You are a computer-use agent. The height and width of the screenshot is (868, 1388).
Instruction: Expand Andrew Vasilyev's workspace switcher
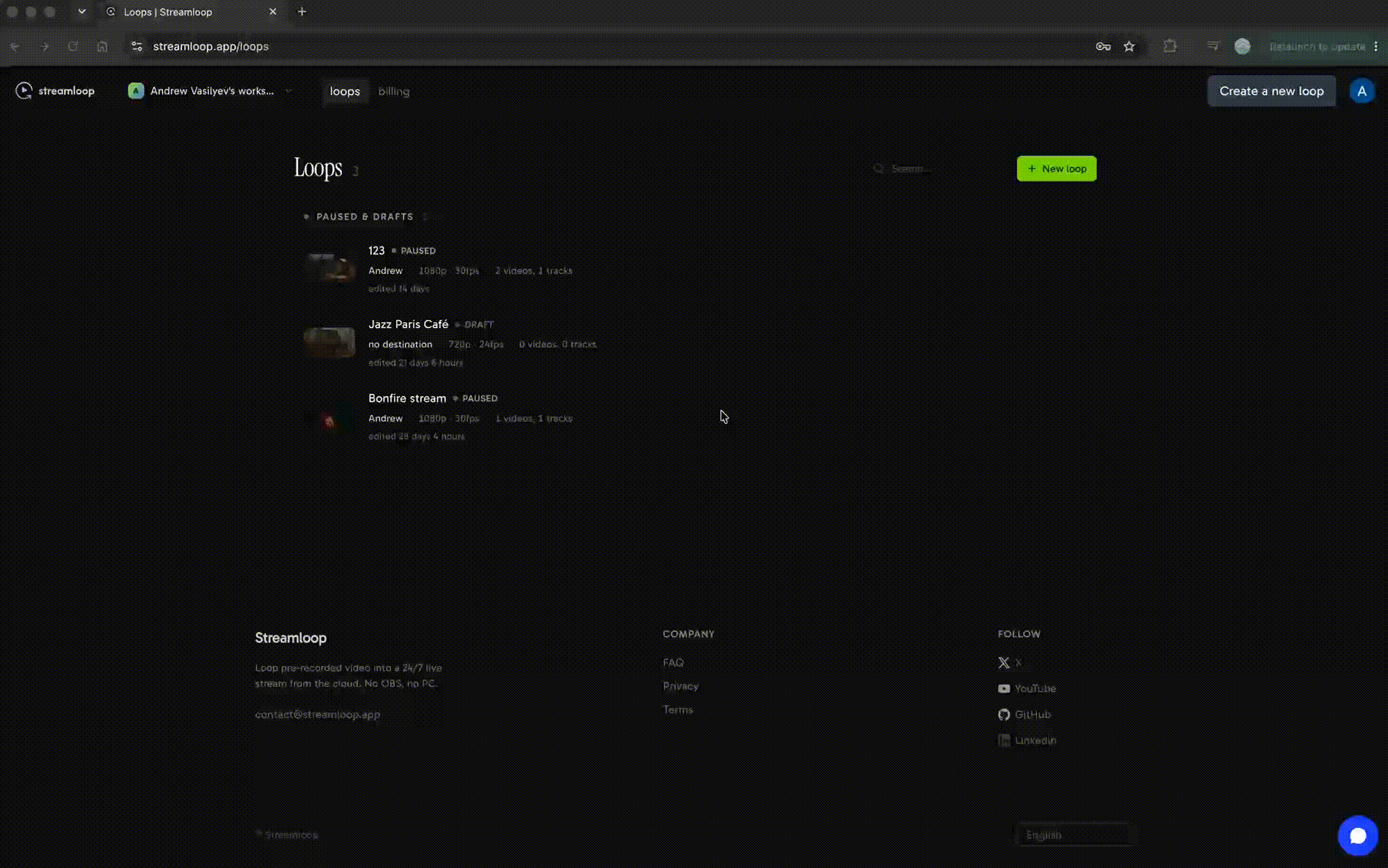coord(210,91)
